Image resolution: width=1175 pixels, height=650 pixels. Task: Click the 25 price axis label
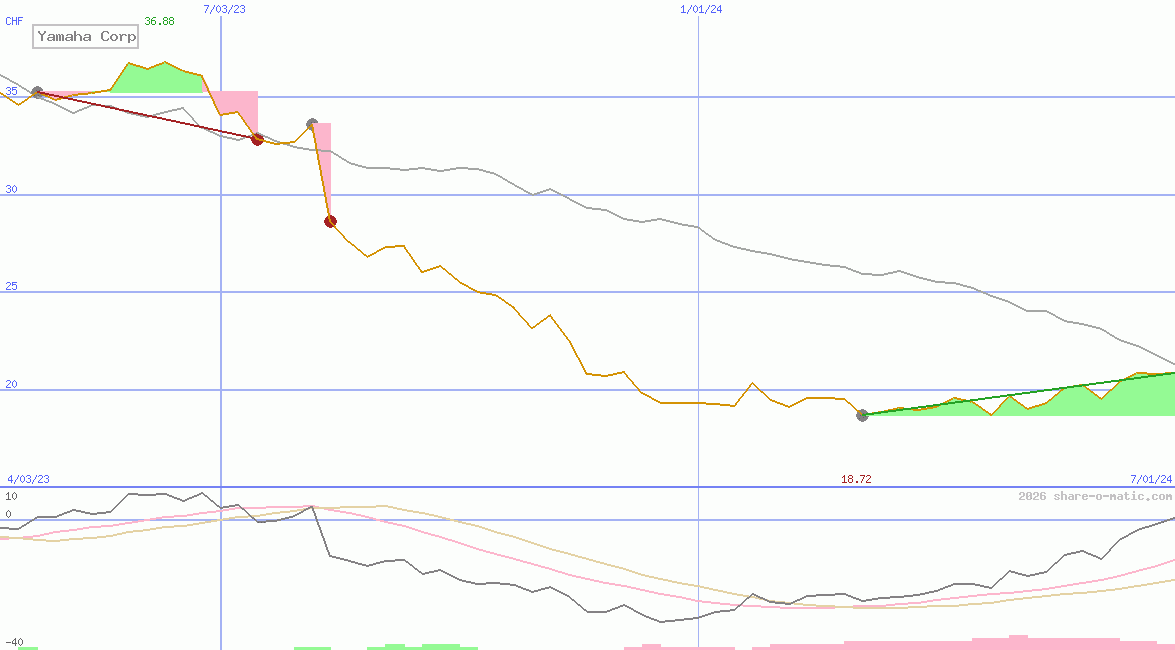10,287
